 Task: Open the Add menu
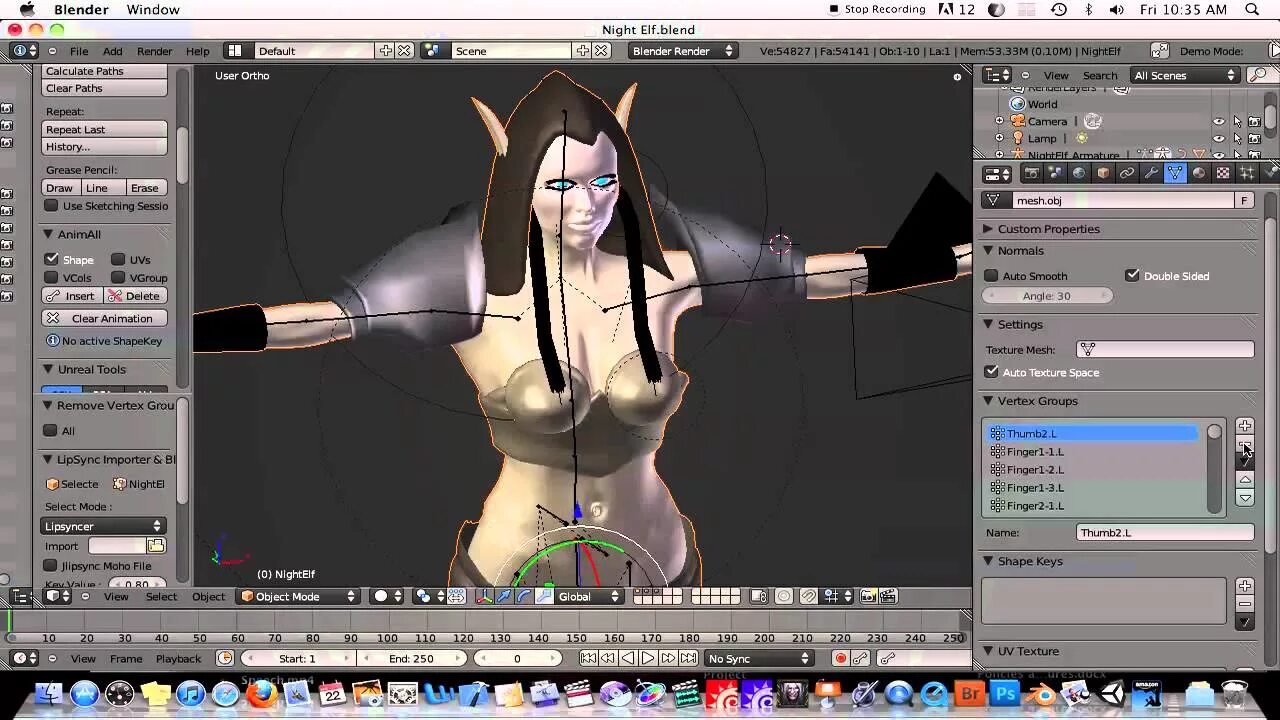113,51
